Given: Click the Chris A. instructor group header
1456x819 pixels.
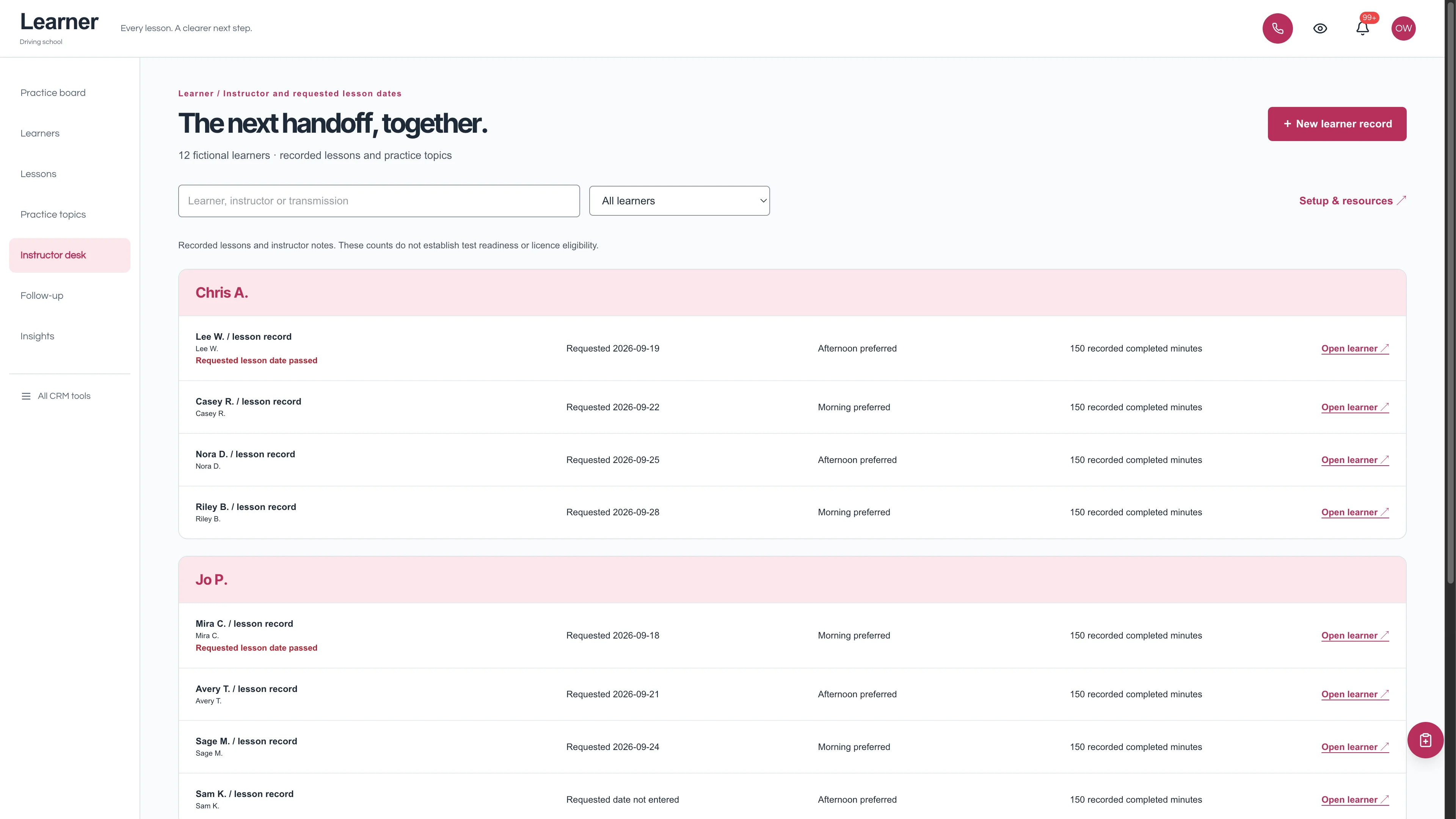Looking at the screenshot, I should pyautogui.click(x=792, y=293).
